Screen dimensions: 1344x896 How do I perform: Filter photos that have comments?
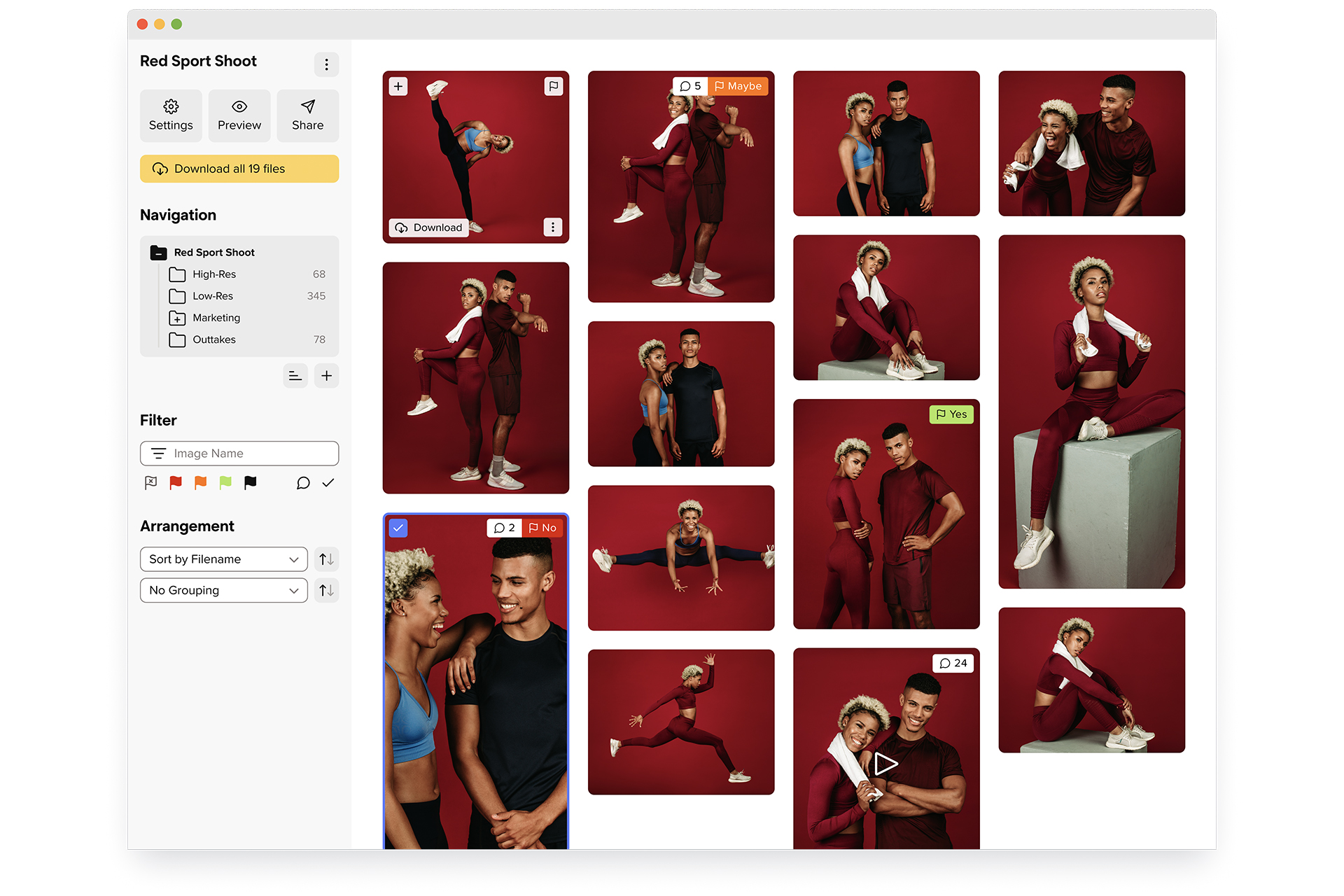pyautogui.click(x=302, y=483)
